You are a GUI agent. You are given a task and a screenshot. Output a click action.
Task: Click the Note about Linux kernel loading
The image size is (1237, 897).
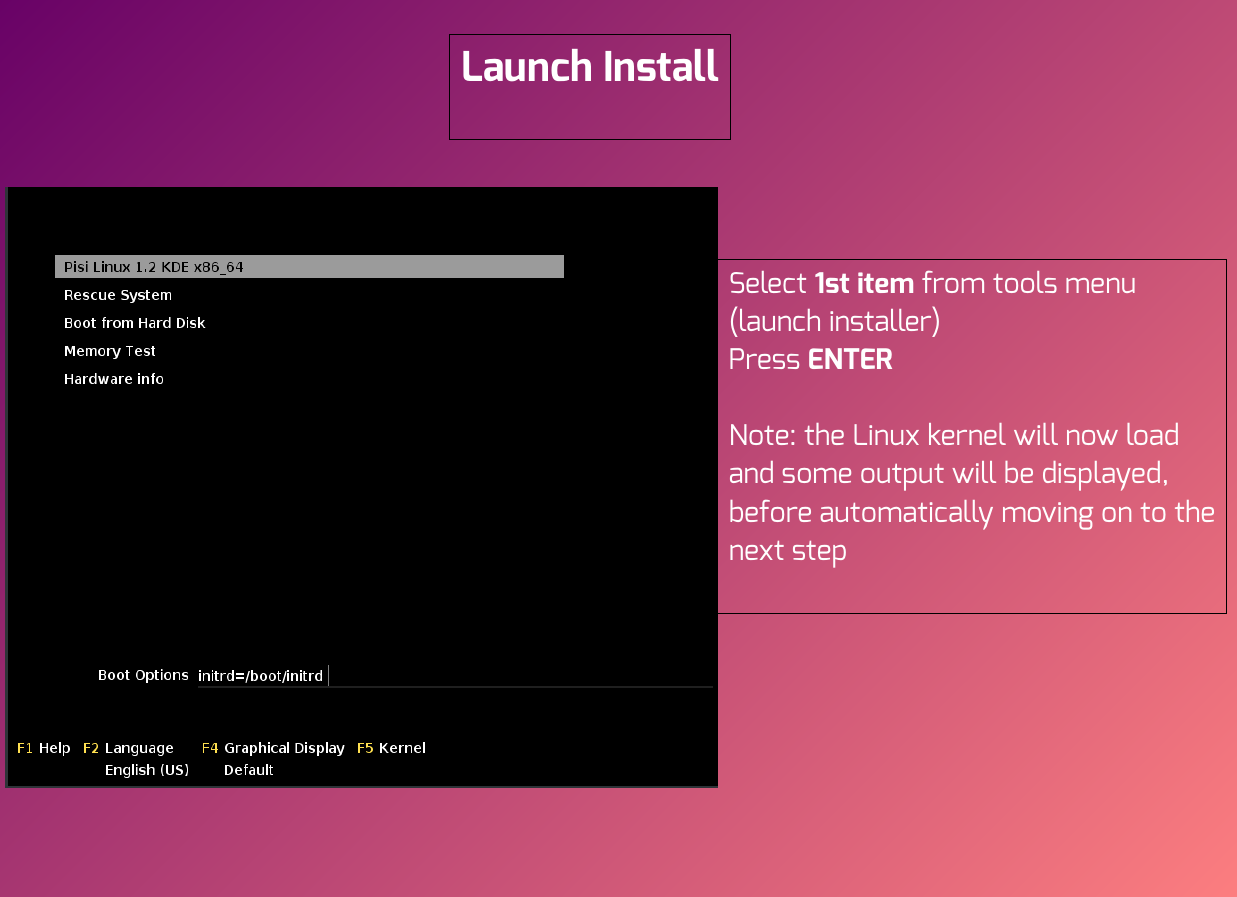972,493
